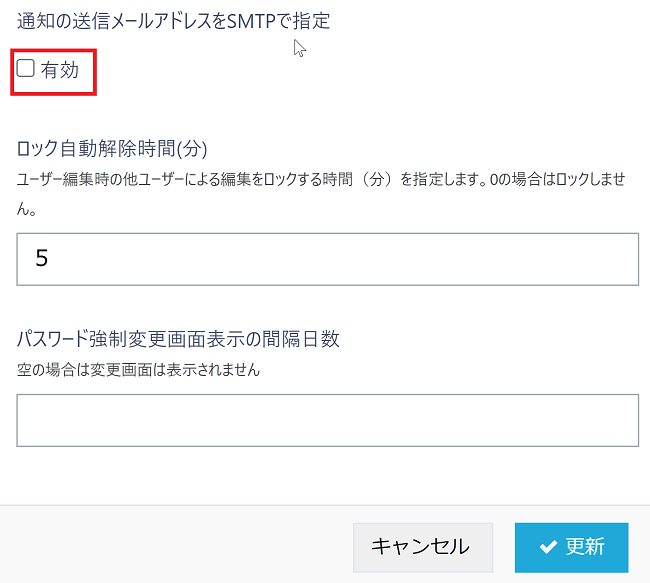Enable the 有効 checkbox for SMTP sender address
The width and height of the screenshot is (650, 583).
coord(26,68)
